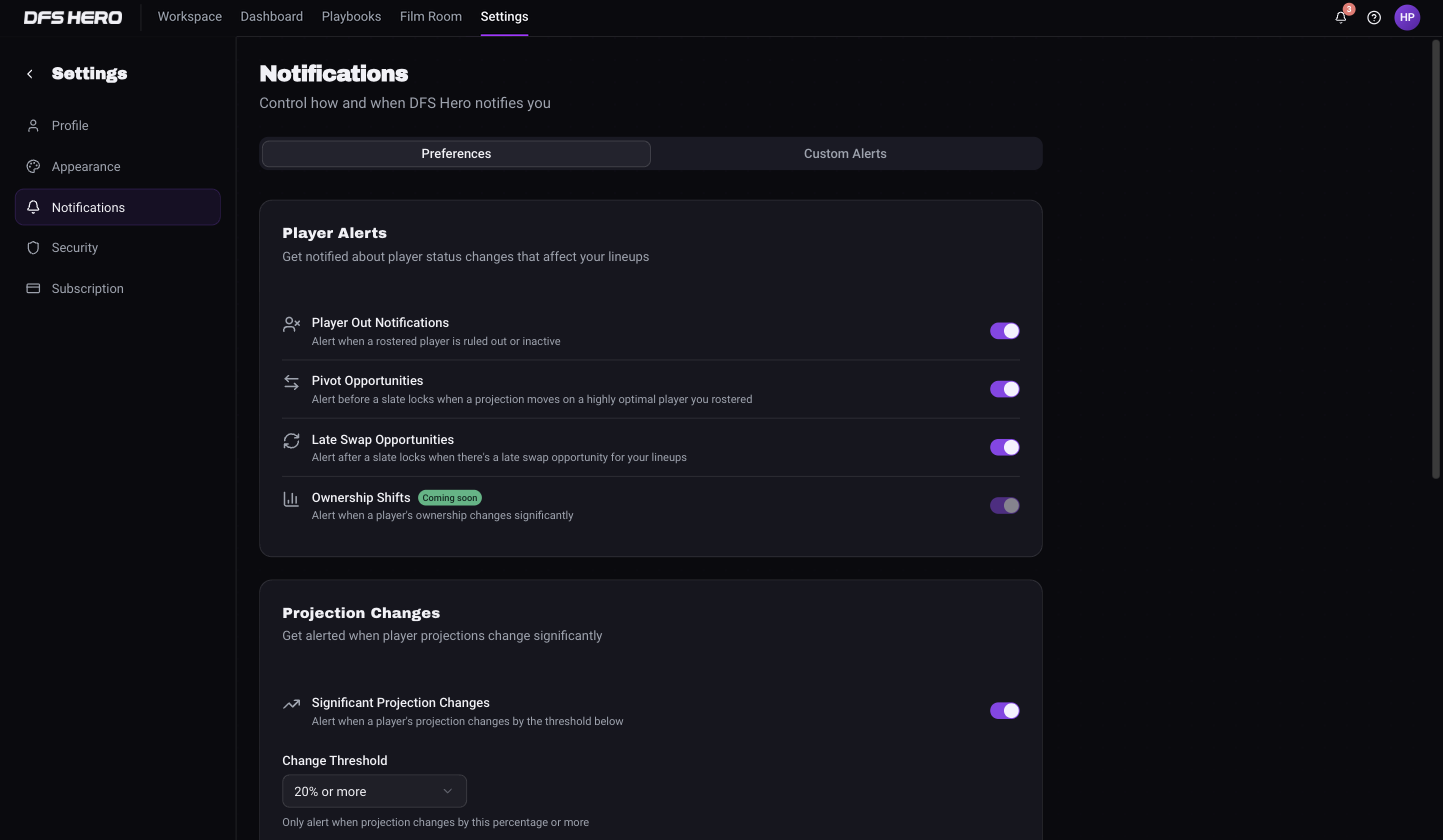Click the Late Swap refresh icon

pyautogui.click(x=291, y=441)
